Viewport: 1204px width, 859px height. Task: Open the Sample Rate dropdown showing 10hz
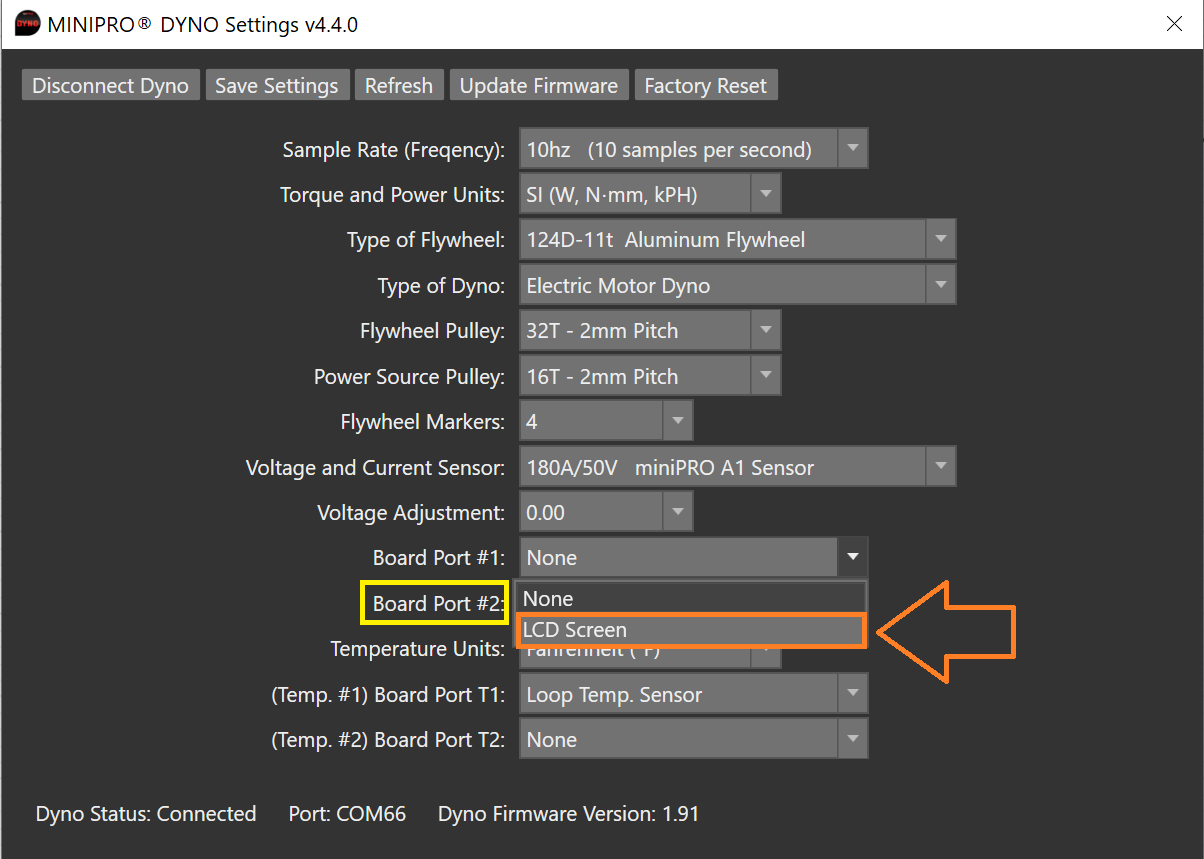pyautogui.click(x=694, y=149)
